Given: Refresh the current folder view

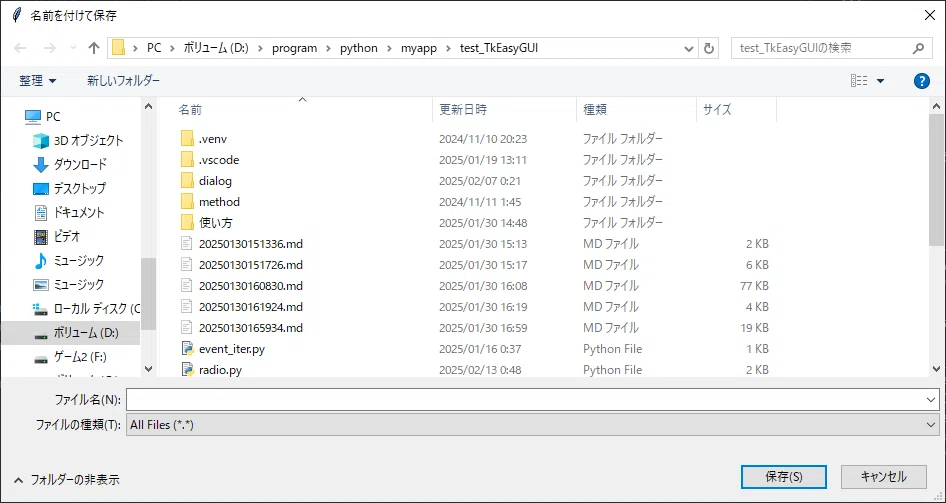Looking at the screenshot, I should [x=709, y=48].
